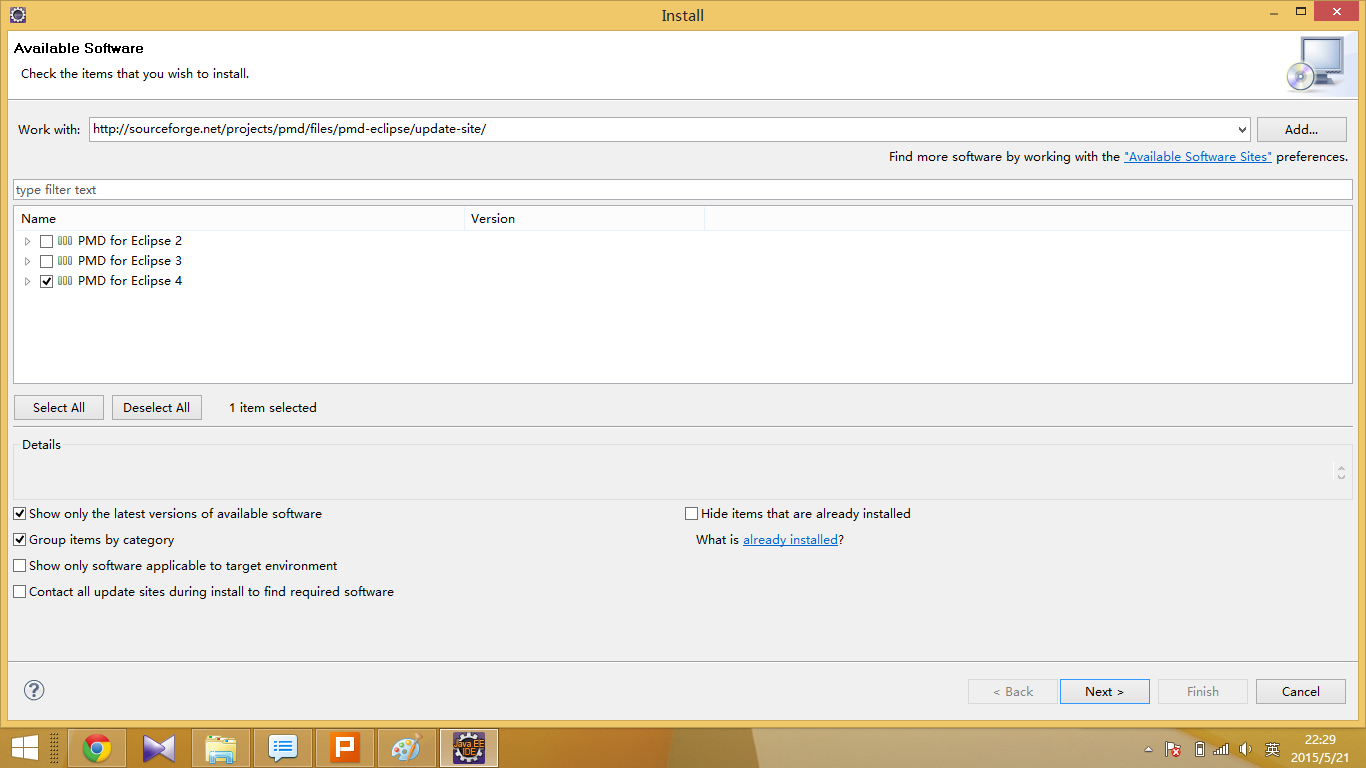
Task: Click the PMD for Eclipse 3 category icon
Action: point(65,261)
